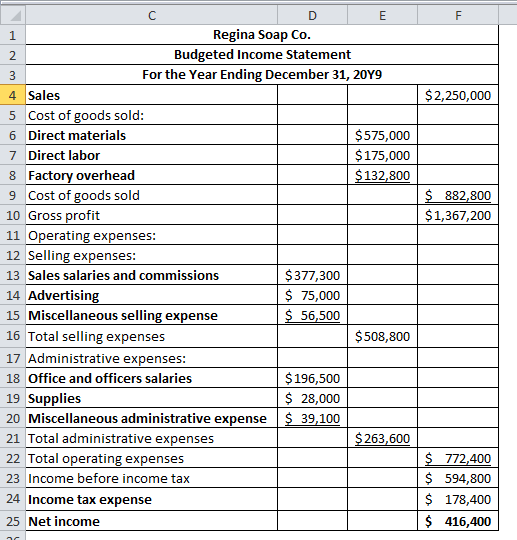Select Miscellaneous administrative expense label
Viewport: 517px width, 540px height.
[152, 418]
